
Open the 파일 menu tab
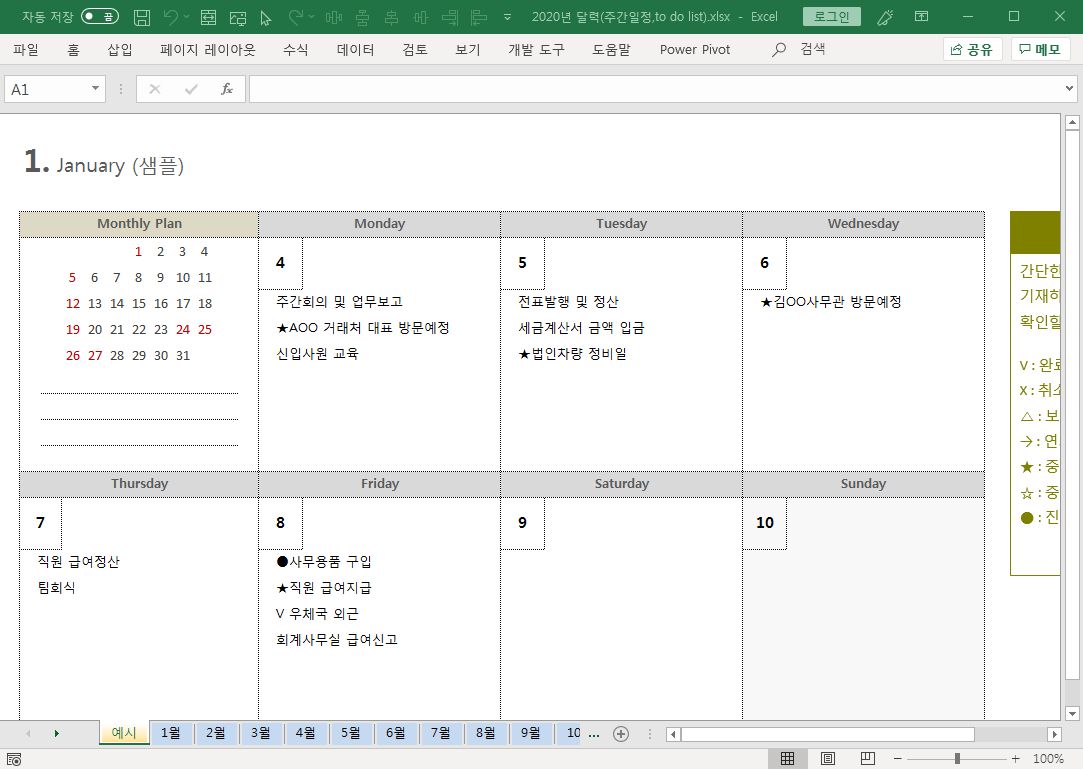(x=26, y=49)
